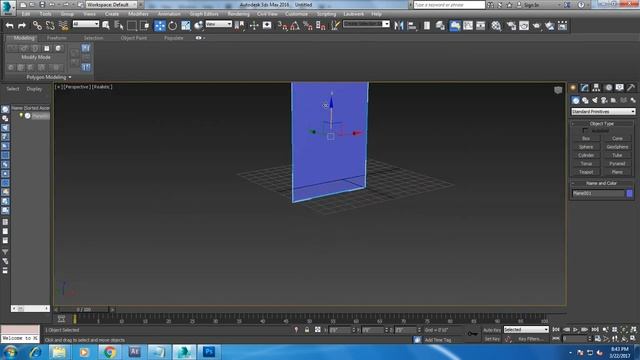
Task: Open the Graph Editors menu
Action: pyautogui.click(x=204, y=14)
